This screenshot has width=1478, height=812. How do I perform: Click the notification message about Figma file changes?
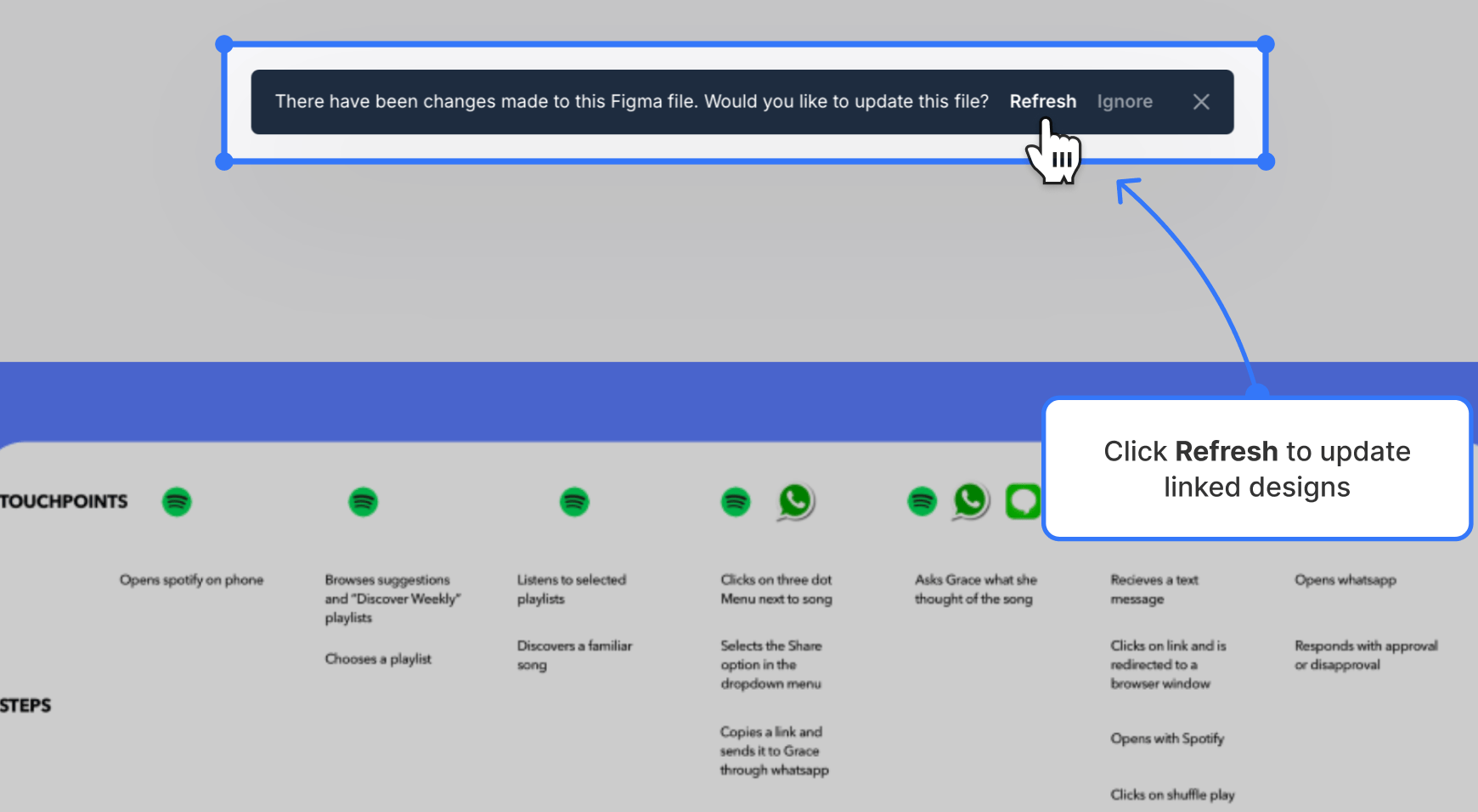pos(632,101)
